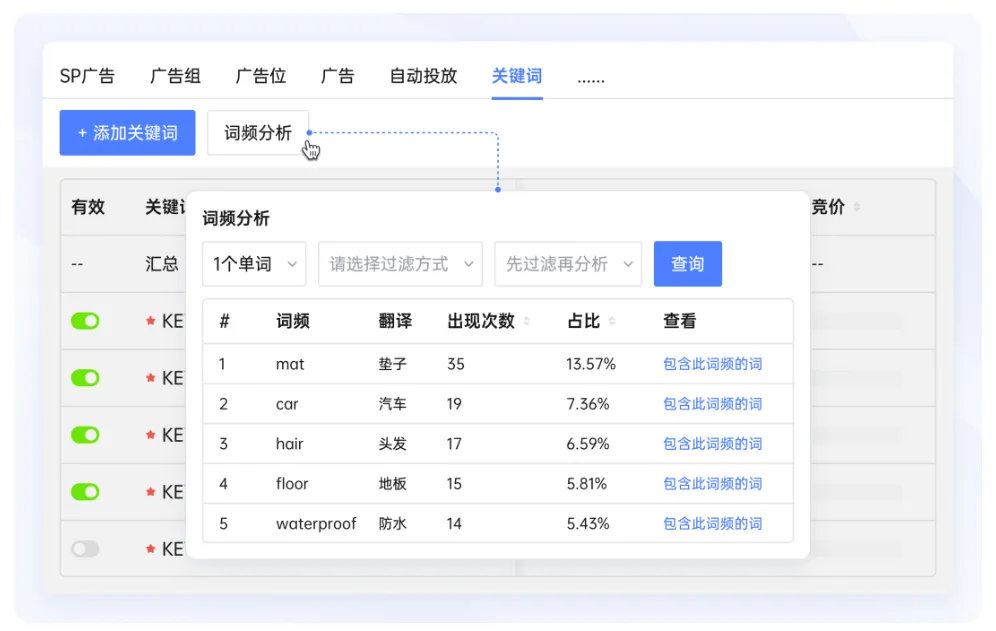The image size is (996, 631).
Task: Sort by 出现次数 column arrows
Action: 527,322
